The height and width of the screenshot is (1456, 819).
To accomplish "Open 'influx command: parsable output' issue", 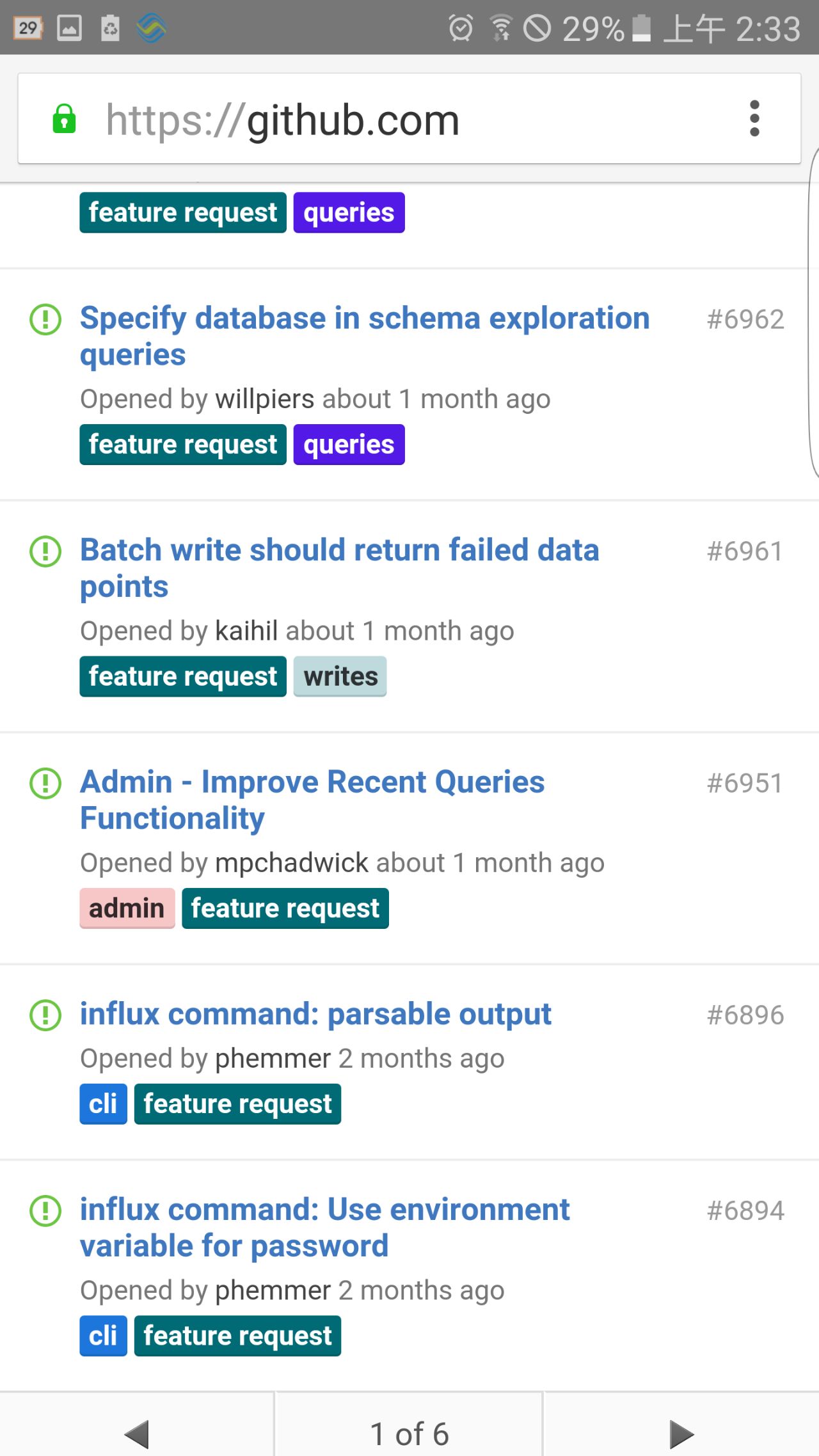I will [x=315, y=1014].
